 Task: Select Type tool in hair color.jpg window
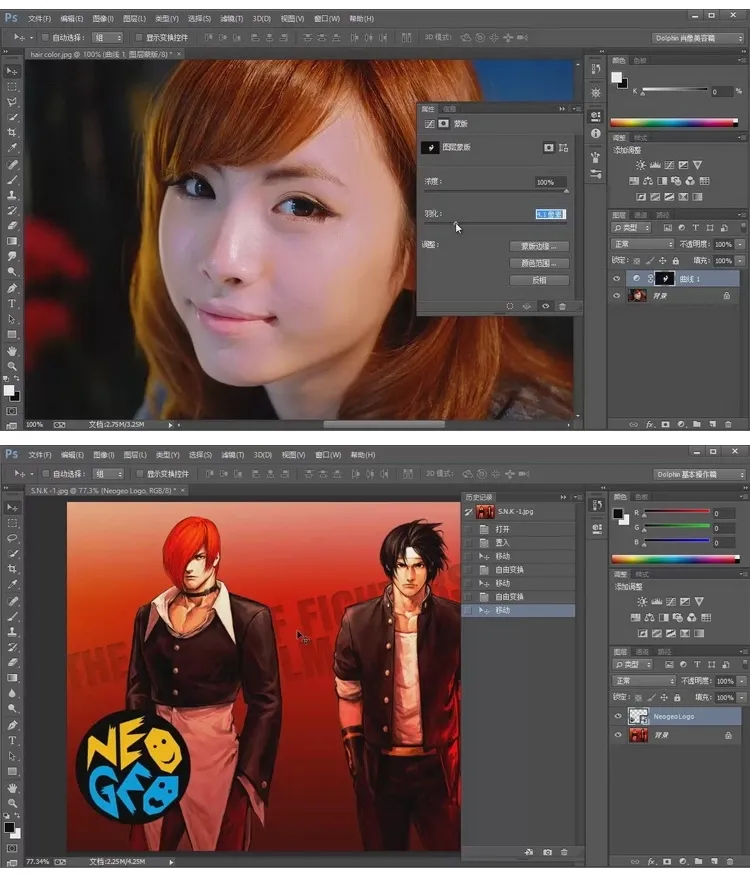pyautogui.click(x=12, y=304)
